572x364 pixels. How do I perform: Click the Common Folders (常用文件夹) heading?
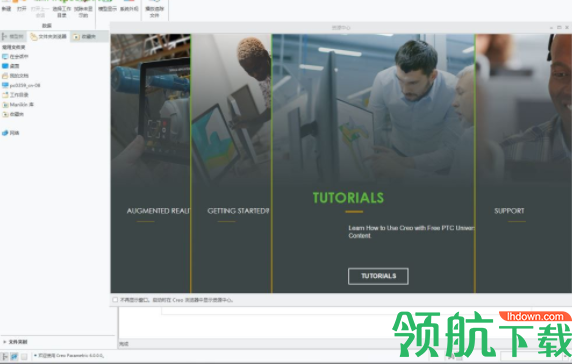pos(13,47)
